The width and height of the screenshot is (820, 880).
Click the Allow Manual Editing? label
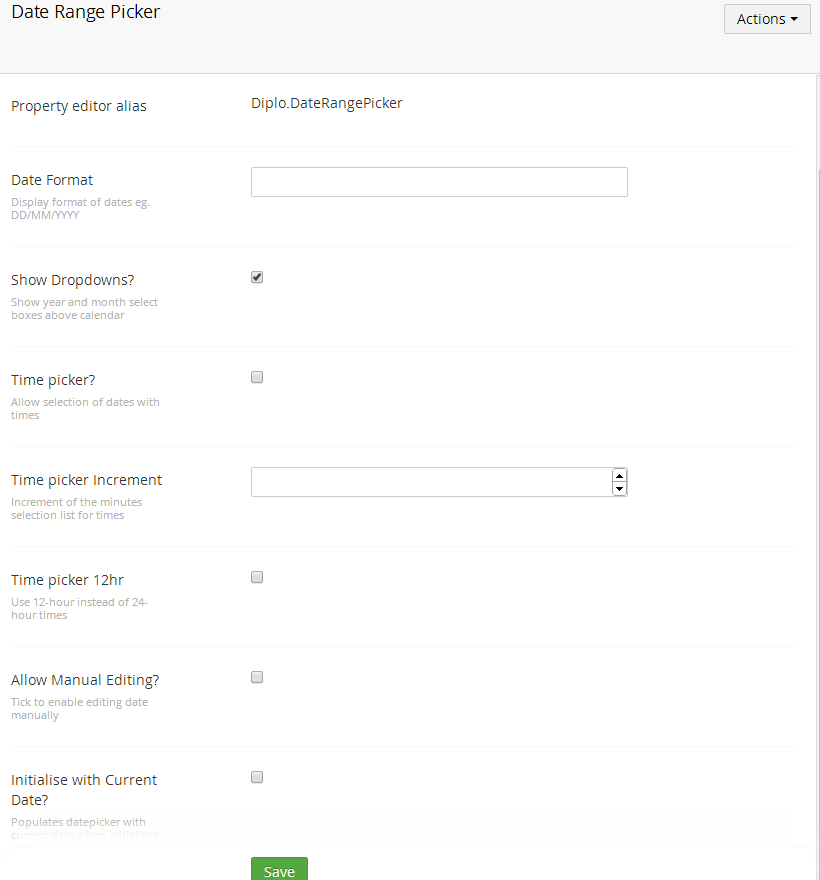85,680
